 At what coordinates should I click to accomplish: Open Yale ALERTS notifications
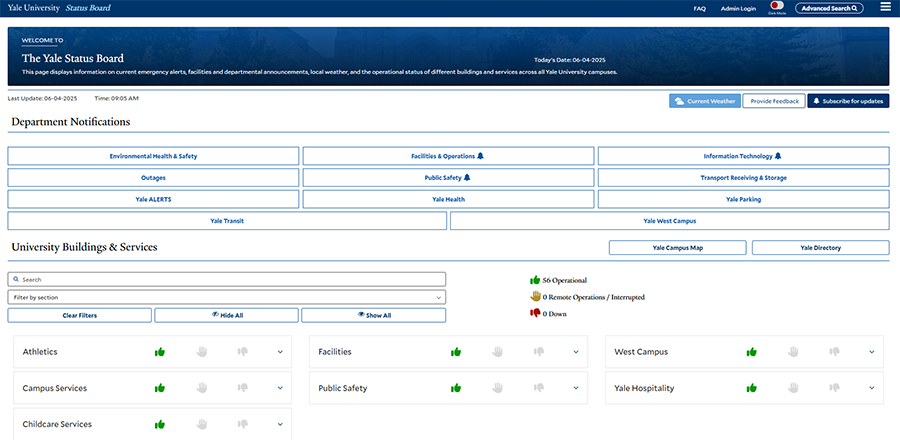point(153,199)
